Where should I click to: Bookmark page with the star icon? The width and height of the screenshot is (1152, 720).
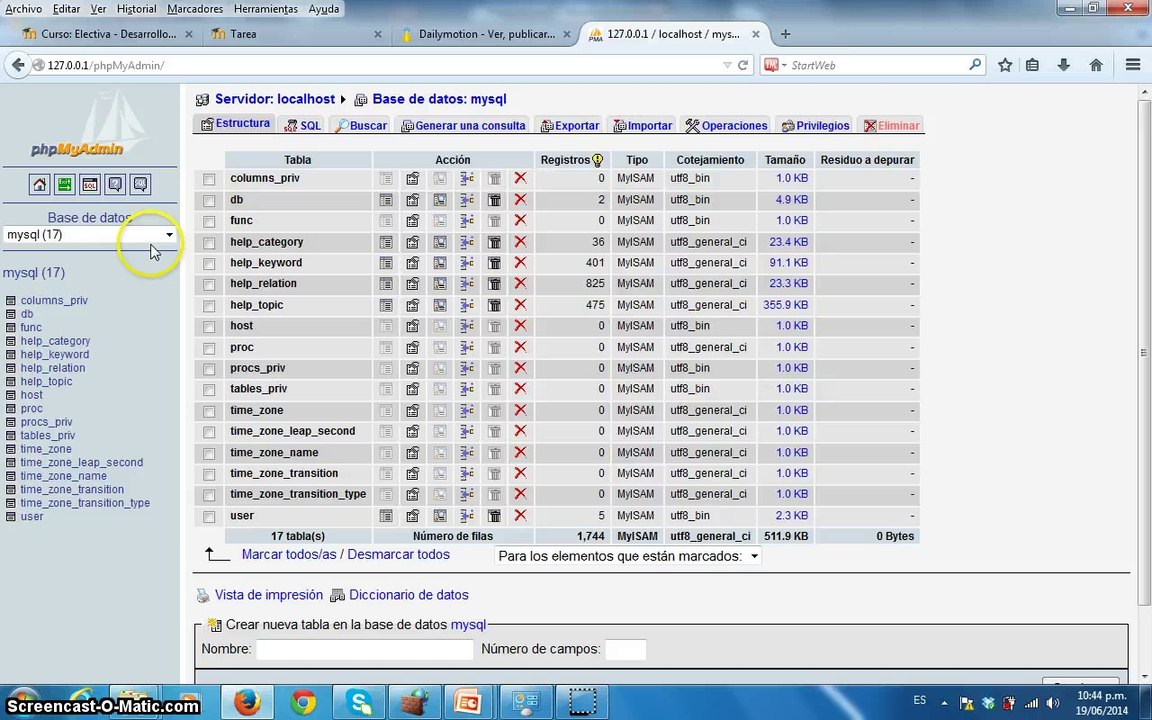click(x=1005, y=65)
